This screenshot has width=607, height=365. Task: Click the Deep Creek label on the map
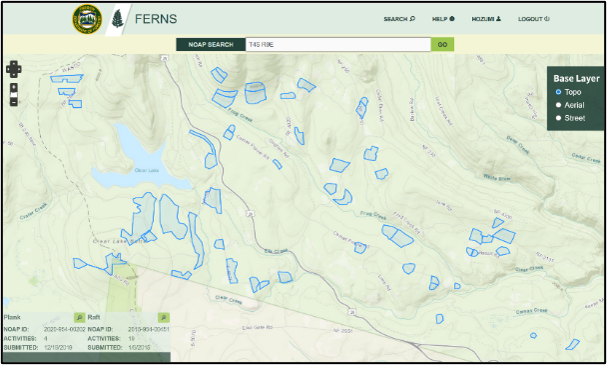517,145
